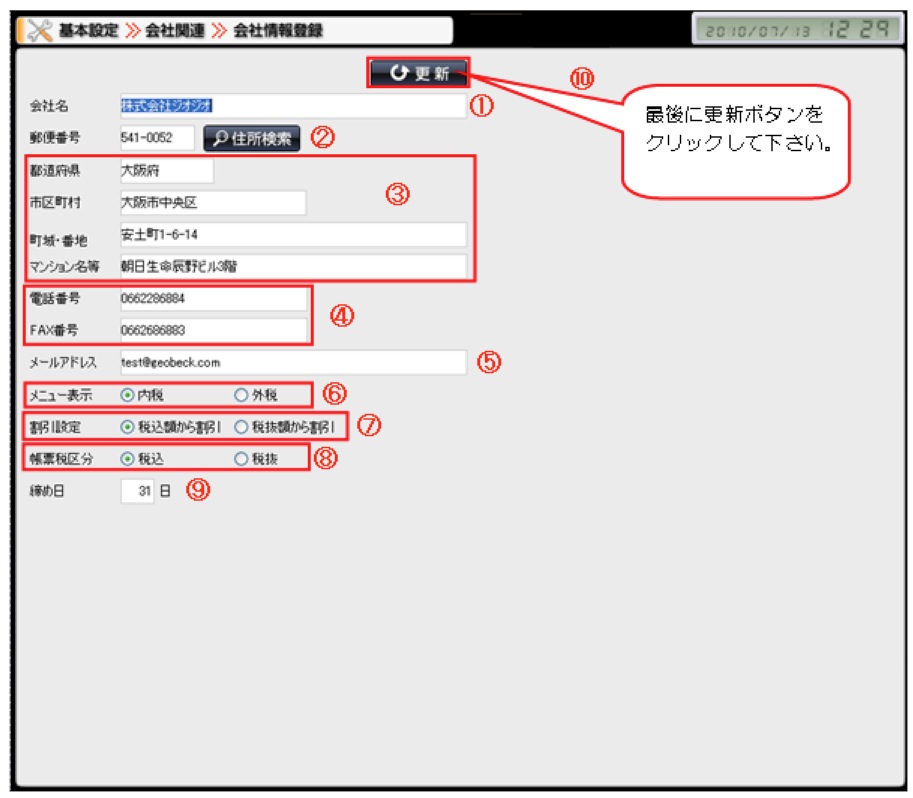Select 外税 radio for メニュー表示
The width and height of the screenshot is (913, 798).
pyautogui.click(x=240, y=395)
